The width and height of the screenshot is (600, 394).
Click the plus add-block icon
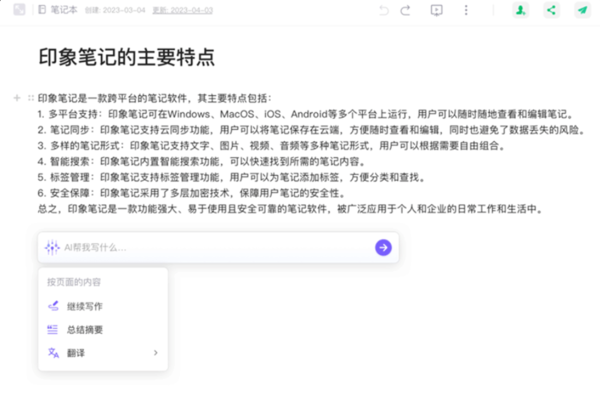(17, 98)
